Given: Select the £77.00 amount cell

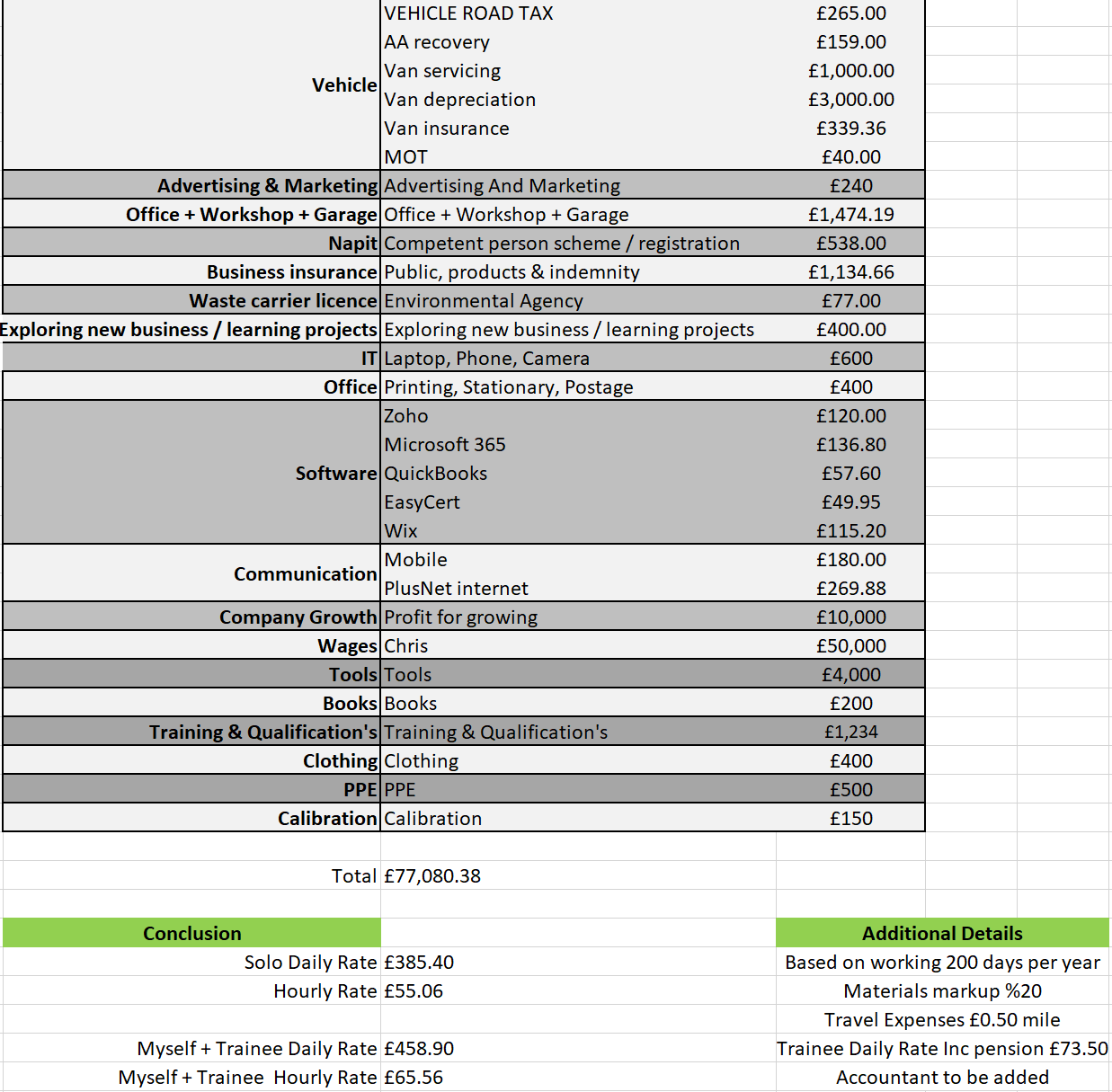Looking at the screenshot, I should (851, 301).
